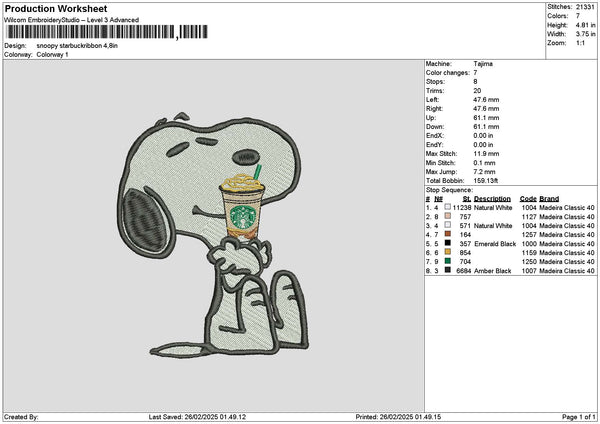
Task: Click 'Amber Black' in the stop sequence
Action: [492, 271]
